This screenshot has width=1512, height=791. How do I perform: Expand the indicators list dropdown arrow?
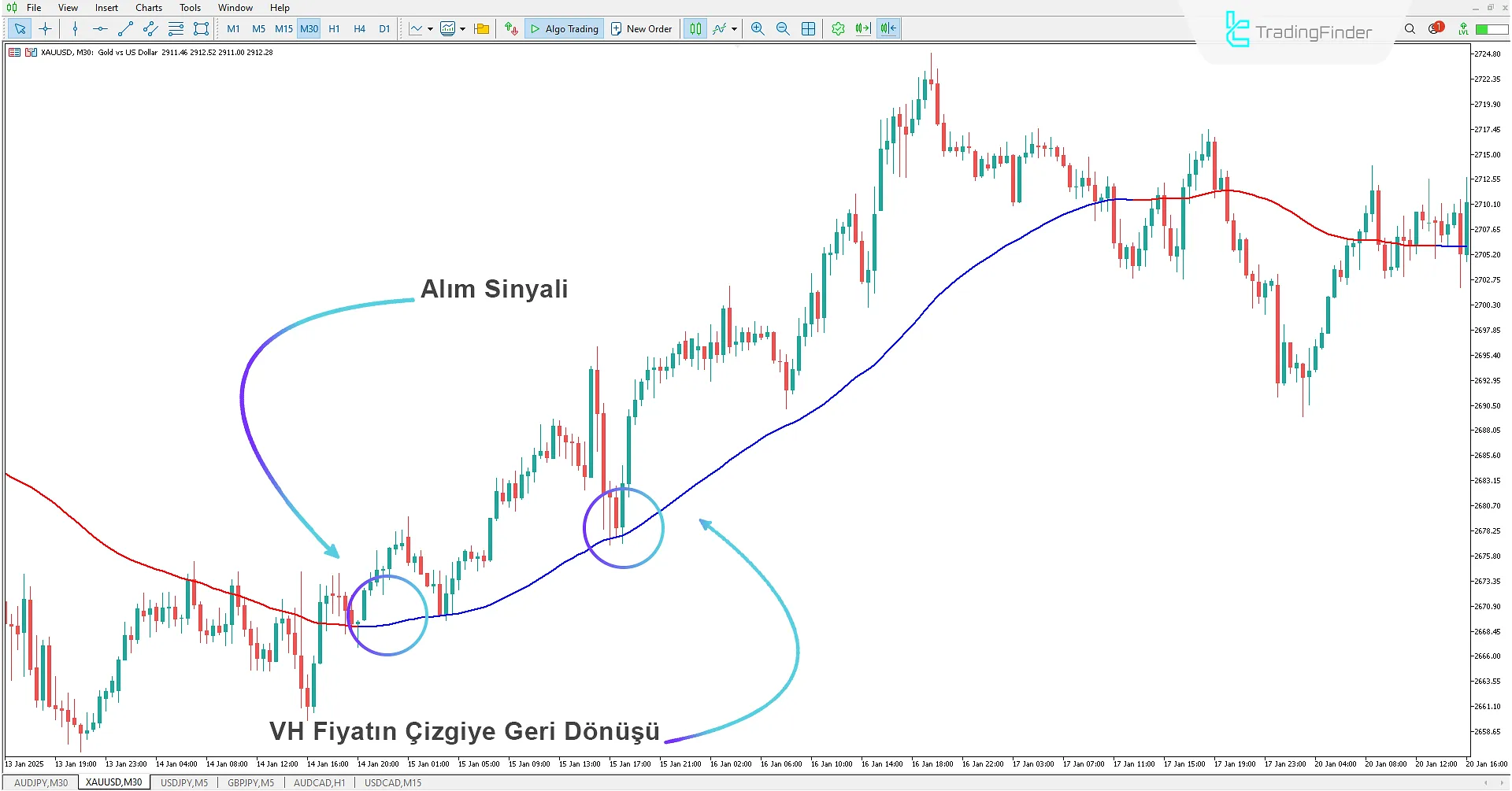click(734, 29)
